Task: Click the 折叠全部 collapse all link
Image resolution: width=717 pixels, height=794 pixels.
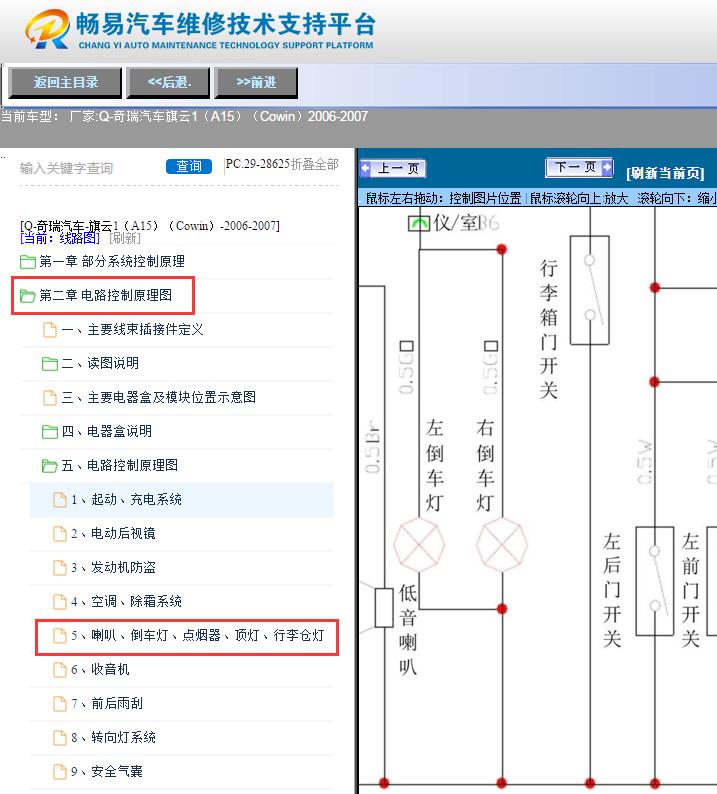Action: point(314,164)
